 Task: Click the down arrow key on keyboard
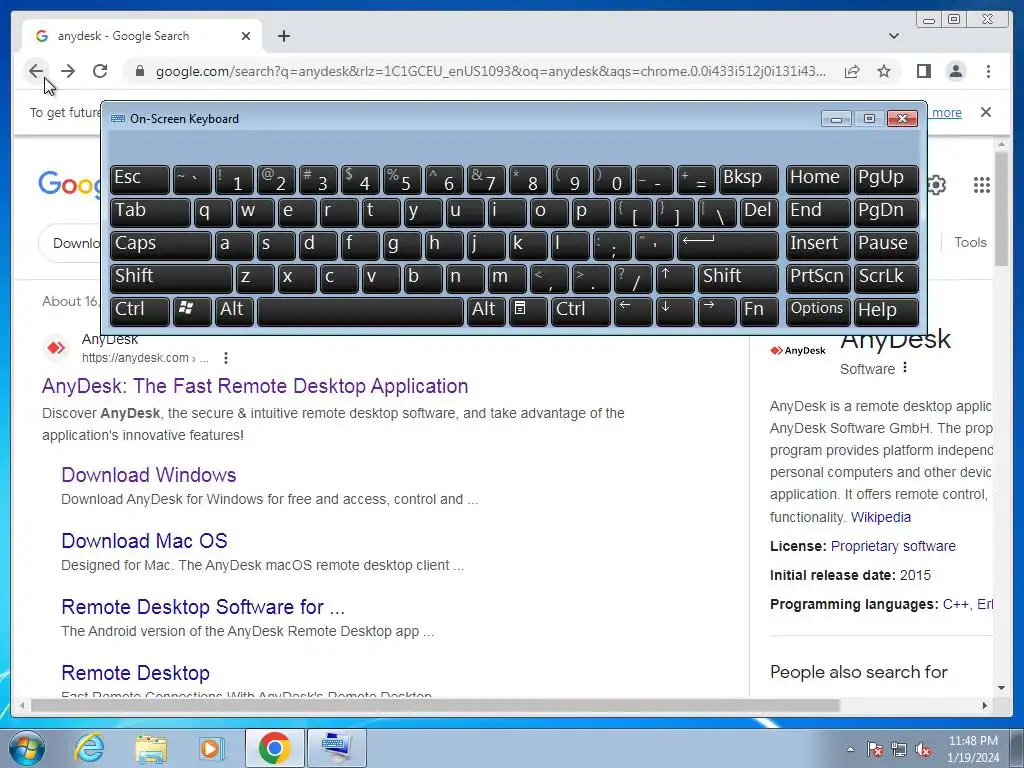click(674, 311)
